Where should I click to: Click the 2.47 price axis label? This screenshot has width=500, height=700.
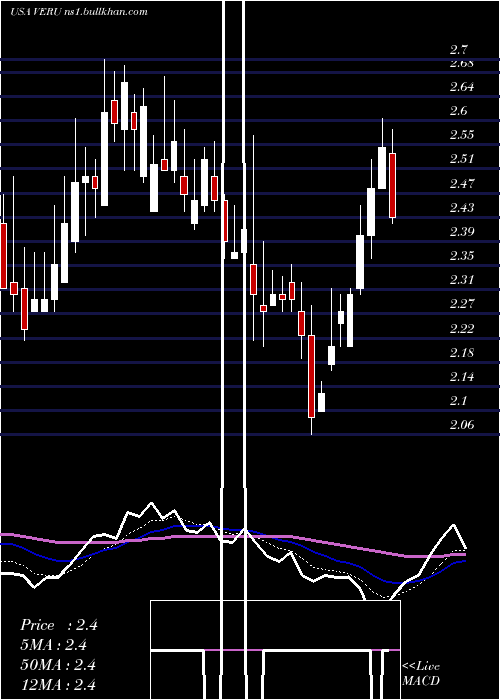point(462,183)
